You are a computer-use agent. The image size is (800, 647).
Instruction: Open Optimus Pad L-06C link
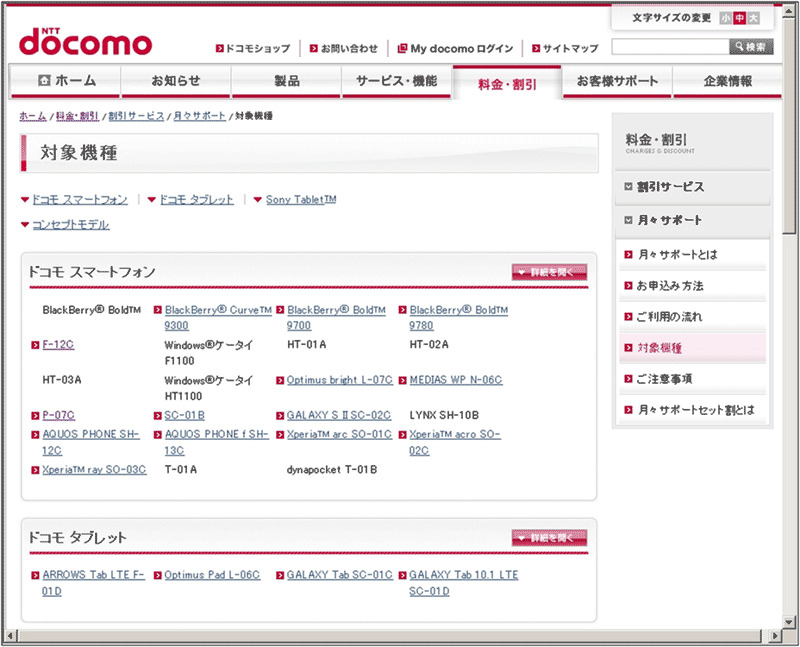(212, 575)
